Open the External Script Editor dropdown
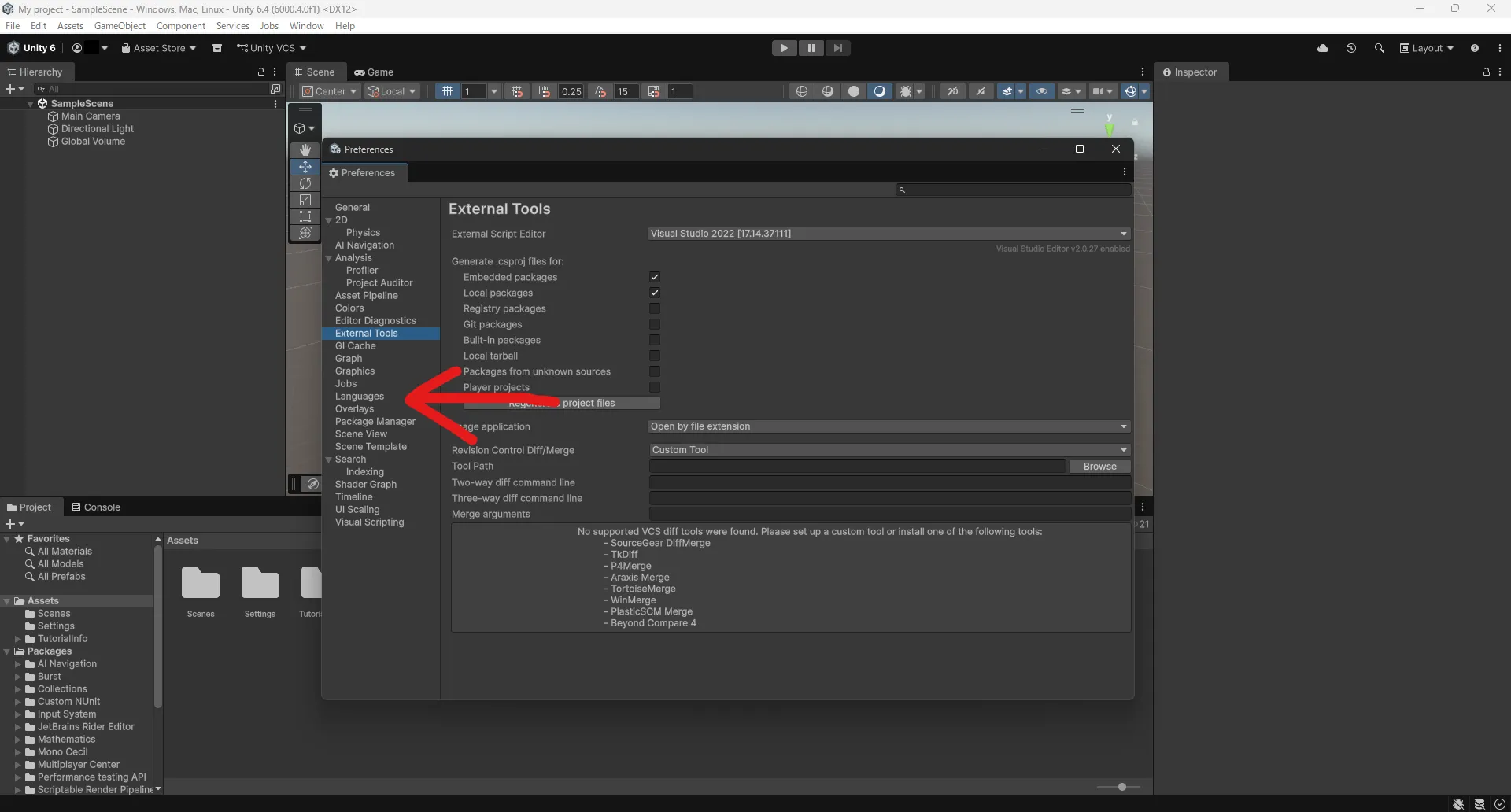 pos(888,233)
